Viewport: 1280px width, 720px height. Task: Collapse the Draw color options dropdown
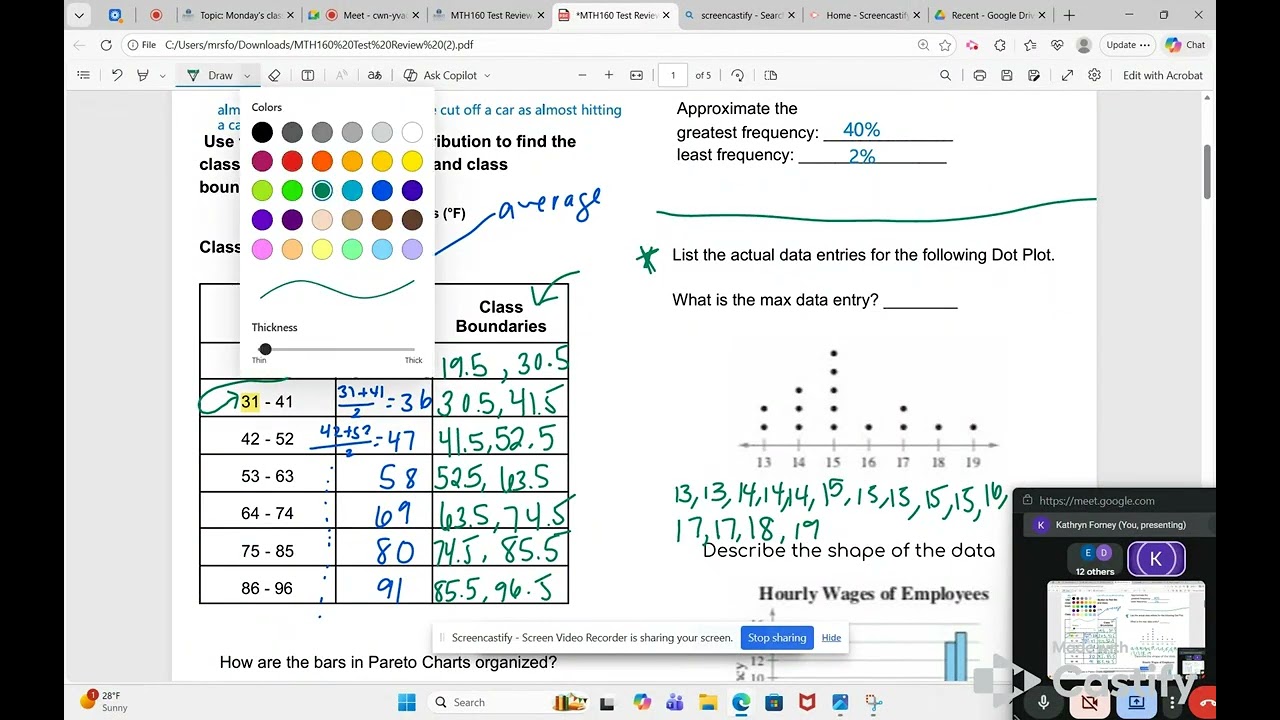[x=247, y=76]
